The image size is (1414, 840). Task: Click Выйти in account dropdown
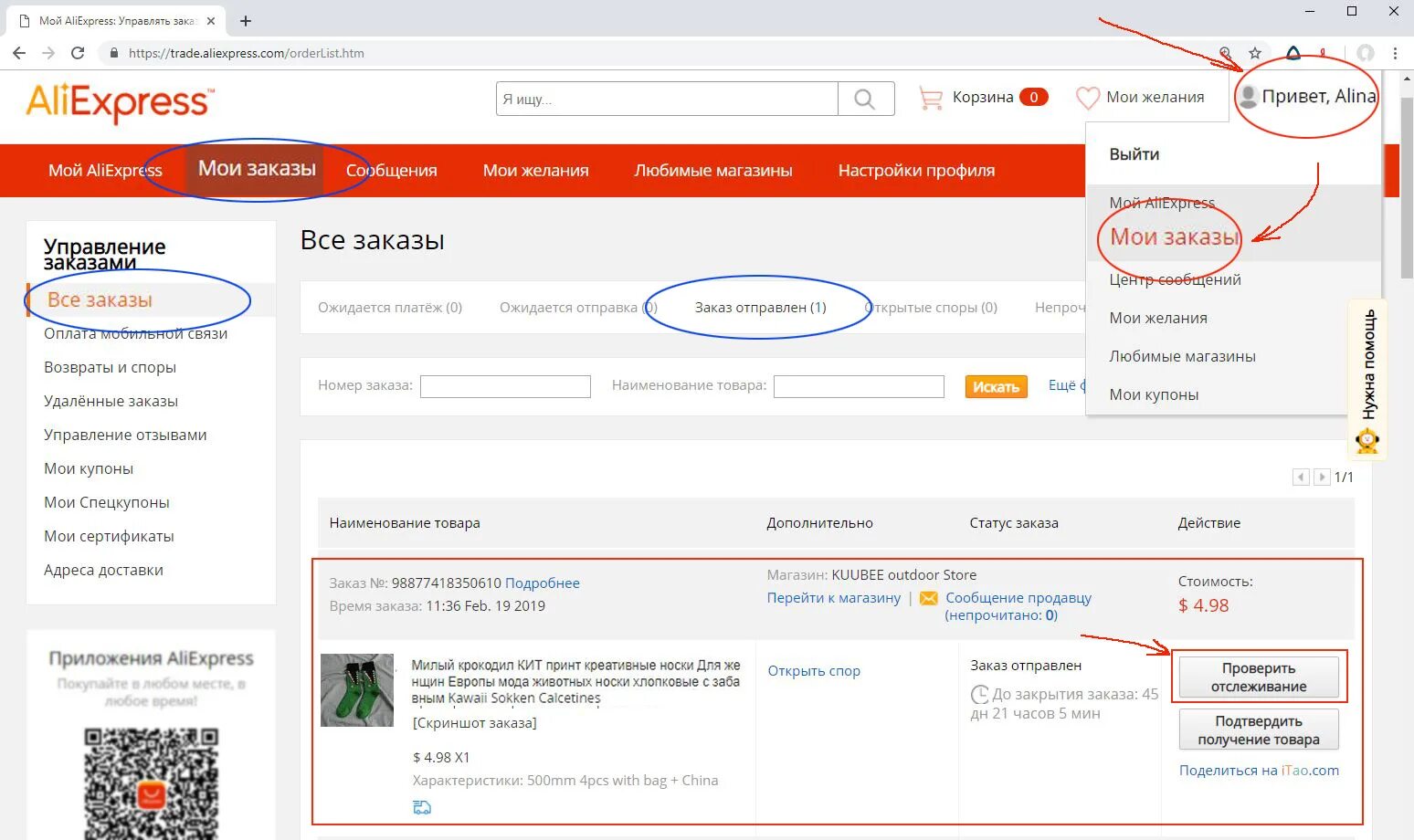coord(1134,154)
